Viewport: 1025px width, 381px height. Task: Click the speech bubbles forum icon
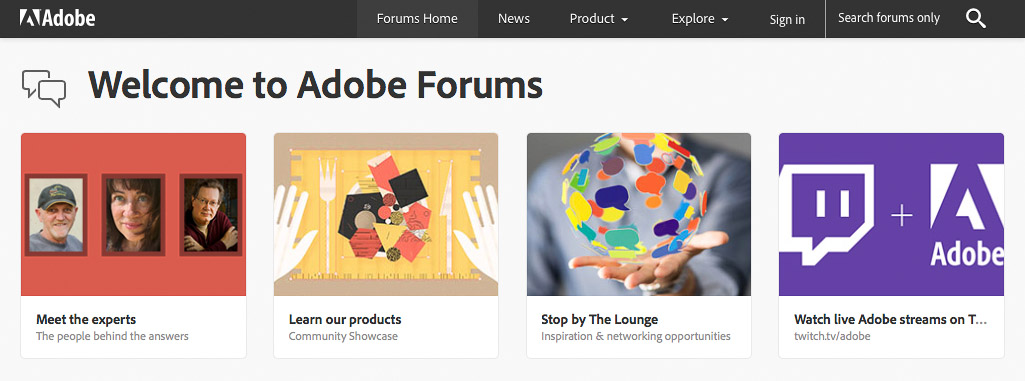44,88
